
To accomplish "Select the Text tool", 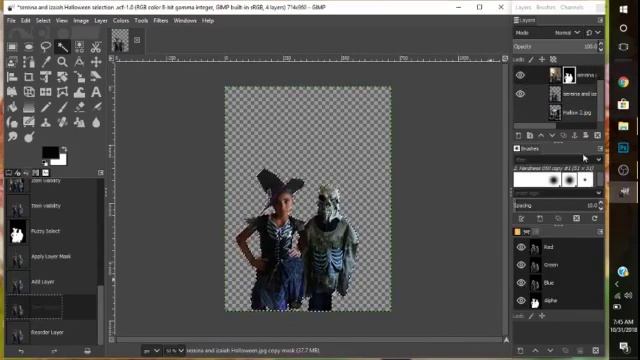I will coord(96,92).
